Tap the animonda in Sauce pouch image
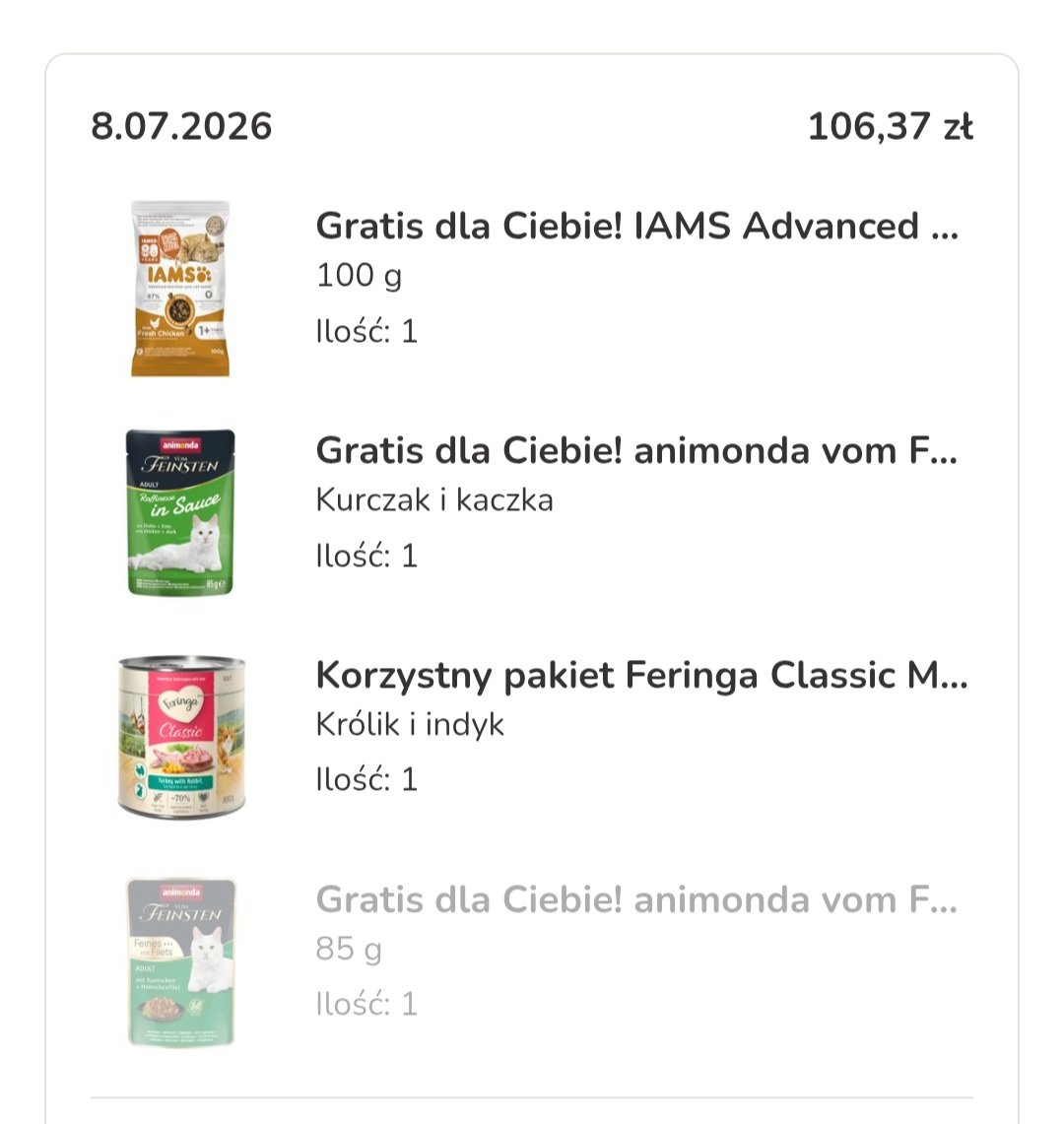 180,512
